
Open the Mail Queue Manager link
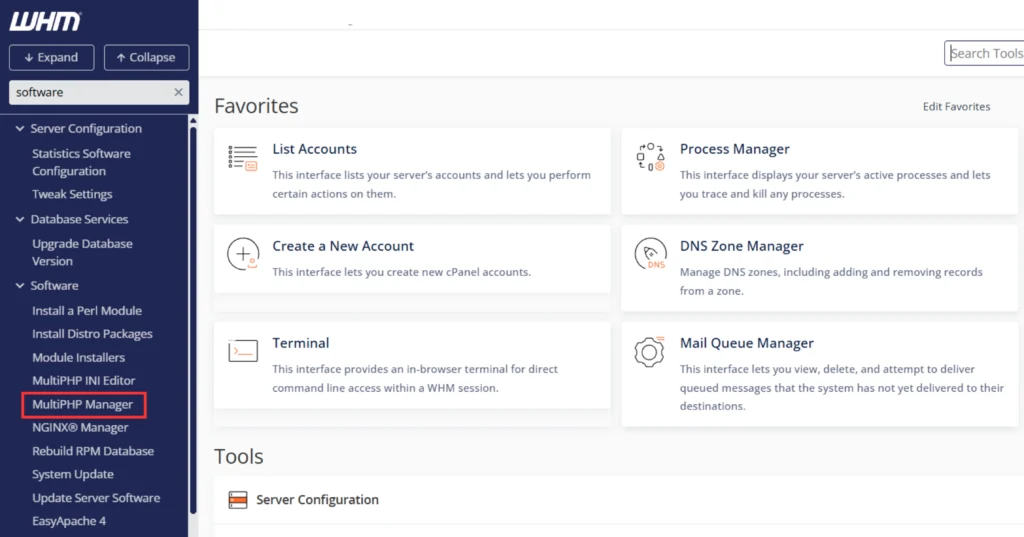pyautogui.click(x=746, y=343)
